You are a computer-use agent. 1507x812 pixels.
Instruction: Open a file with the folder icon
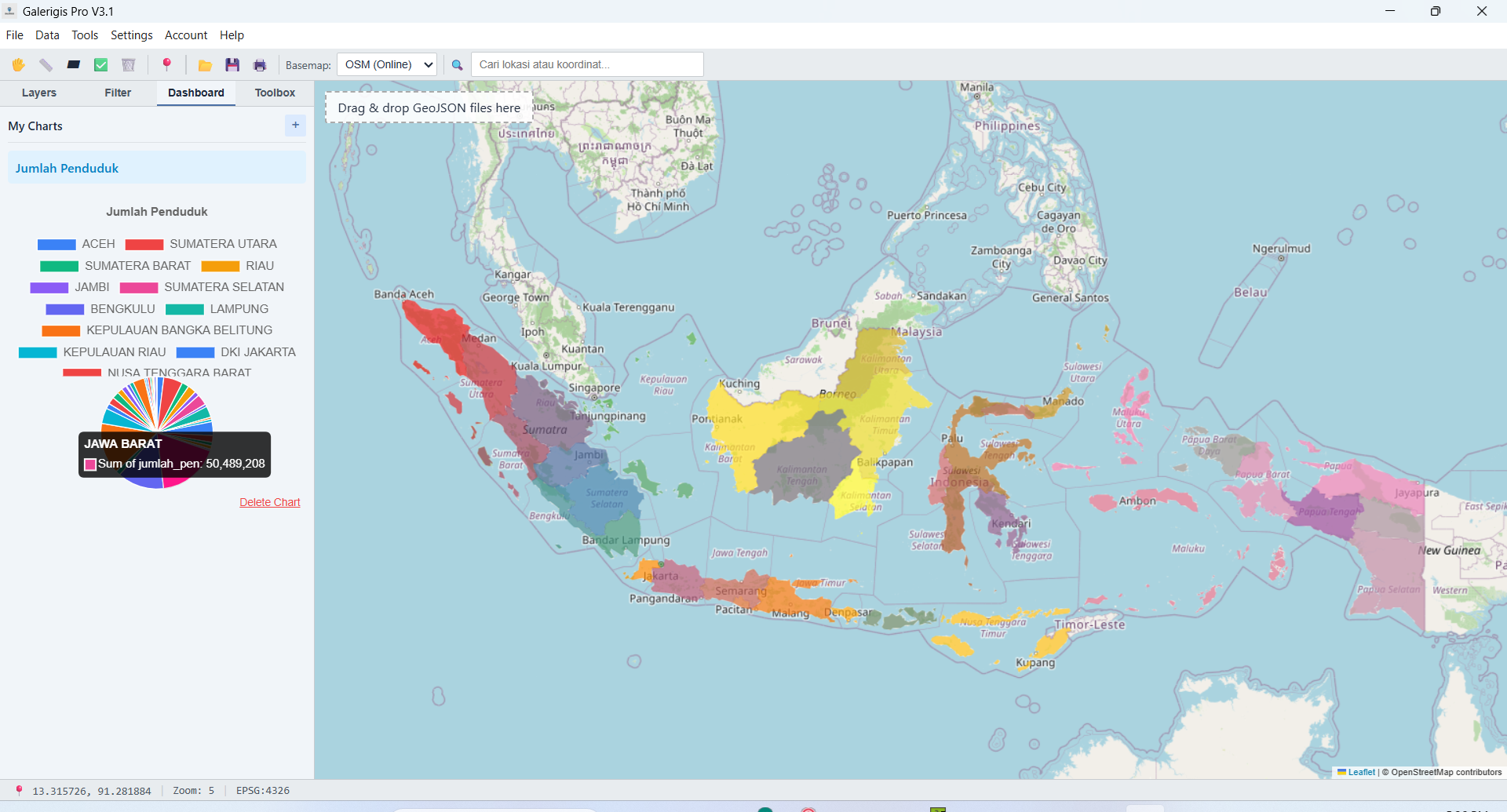coord(204,64)
